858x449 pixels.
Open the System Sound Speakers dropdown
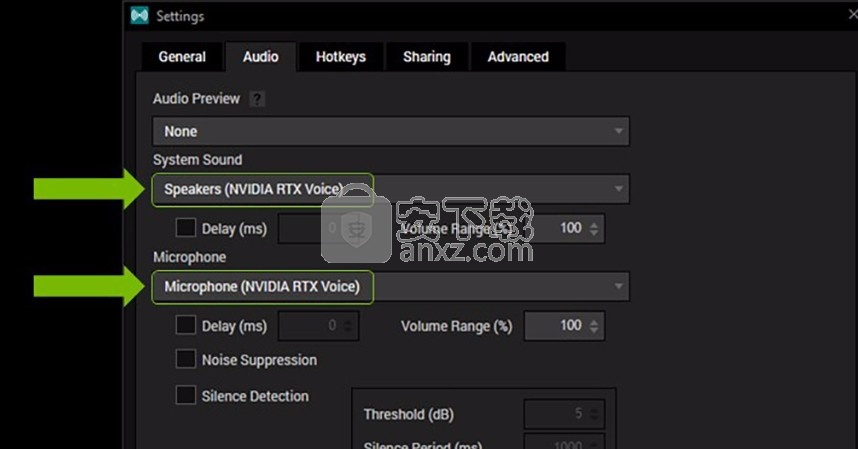(391, 189)
